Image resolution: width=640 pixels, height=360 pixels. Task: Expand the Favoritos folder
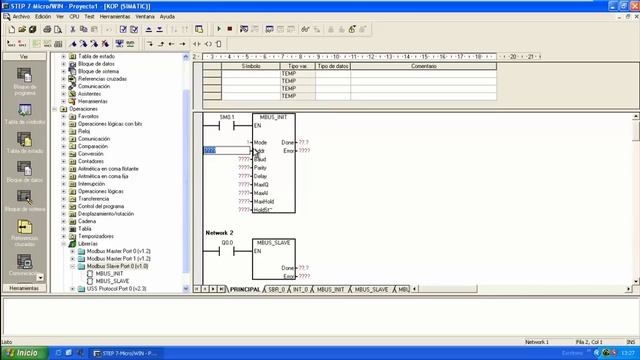click(x=63, y=116)
